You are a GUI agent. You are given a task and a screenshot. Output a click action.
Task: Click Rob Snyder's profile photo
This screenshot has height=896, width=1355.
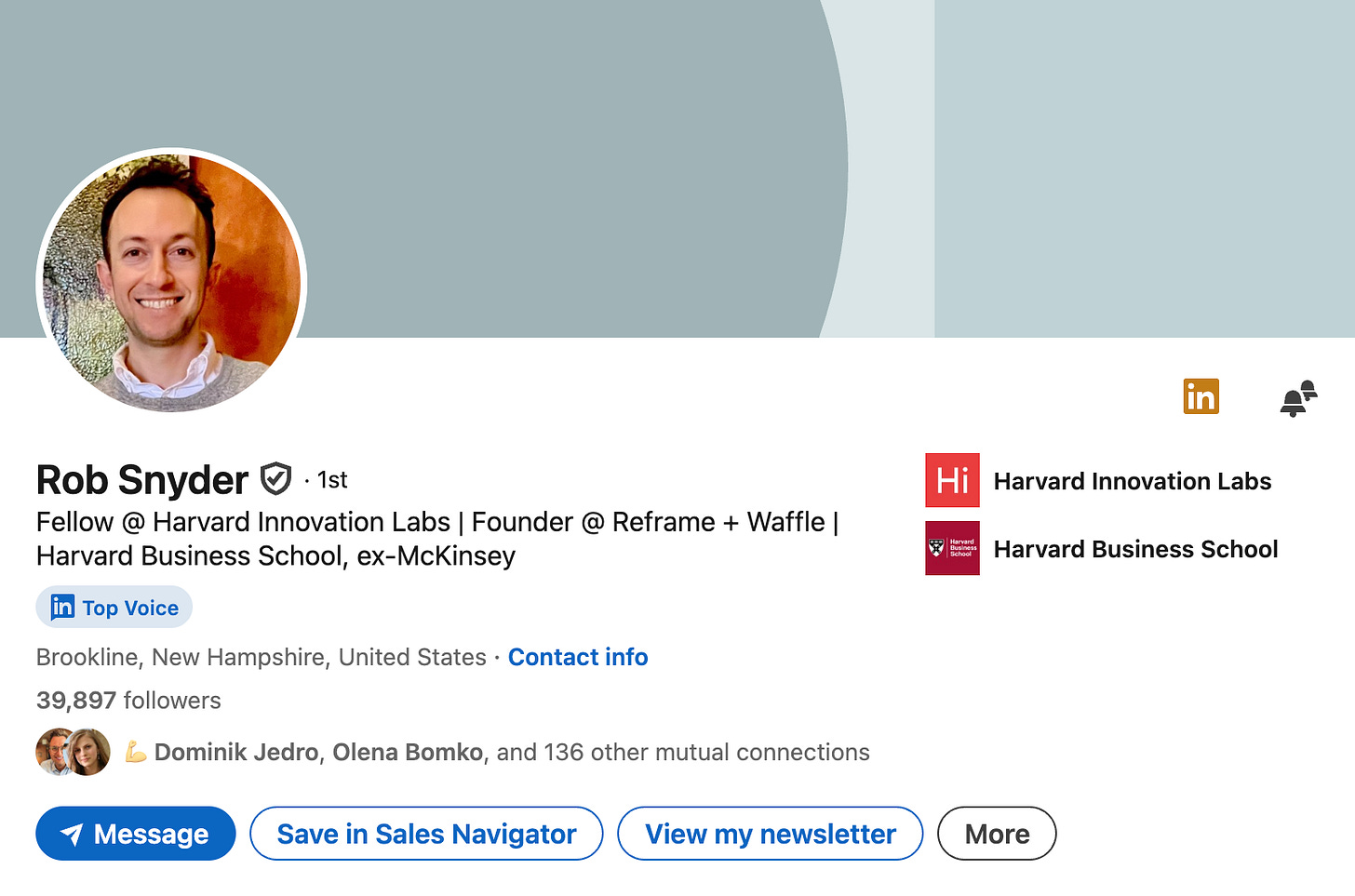tap(170, 282)
